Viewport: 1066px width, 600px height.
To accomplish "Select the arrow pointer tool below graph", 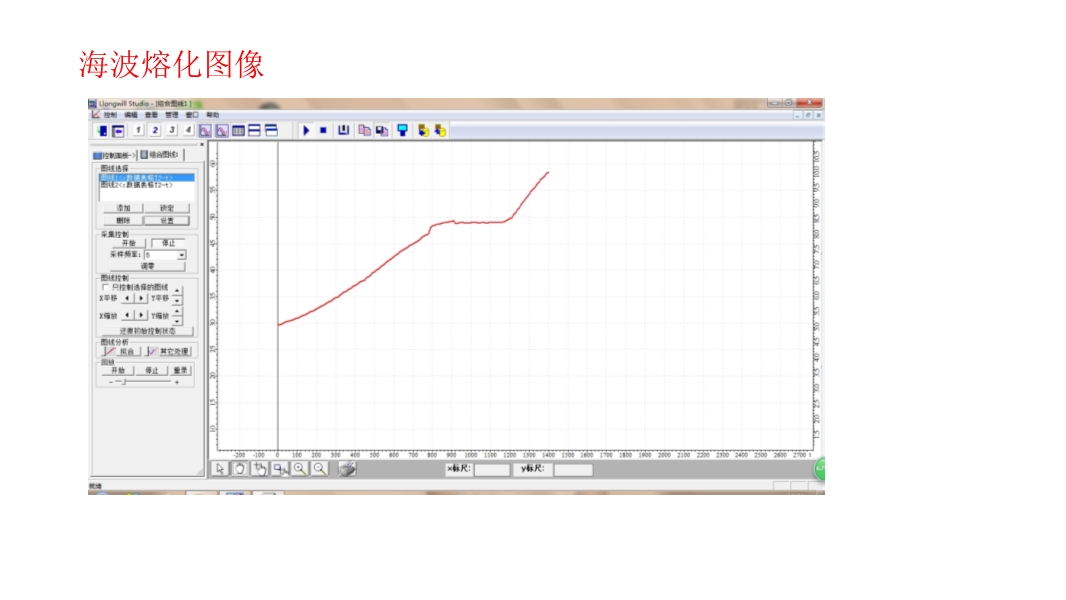I will tap(221, 468).
